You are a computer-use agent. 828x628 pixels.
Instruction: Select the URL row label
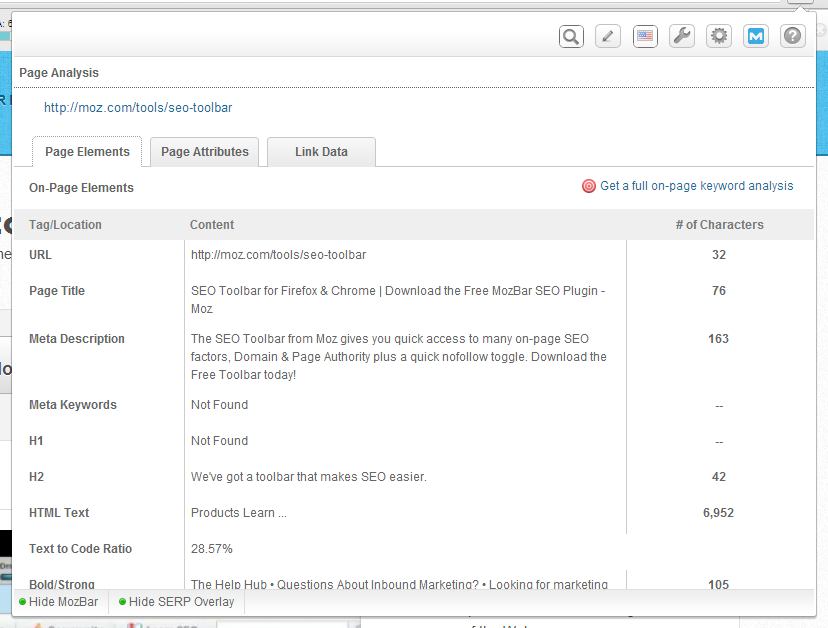pyautogui.click(x=40, y=255)
